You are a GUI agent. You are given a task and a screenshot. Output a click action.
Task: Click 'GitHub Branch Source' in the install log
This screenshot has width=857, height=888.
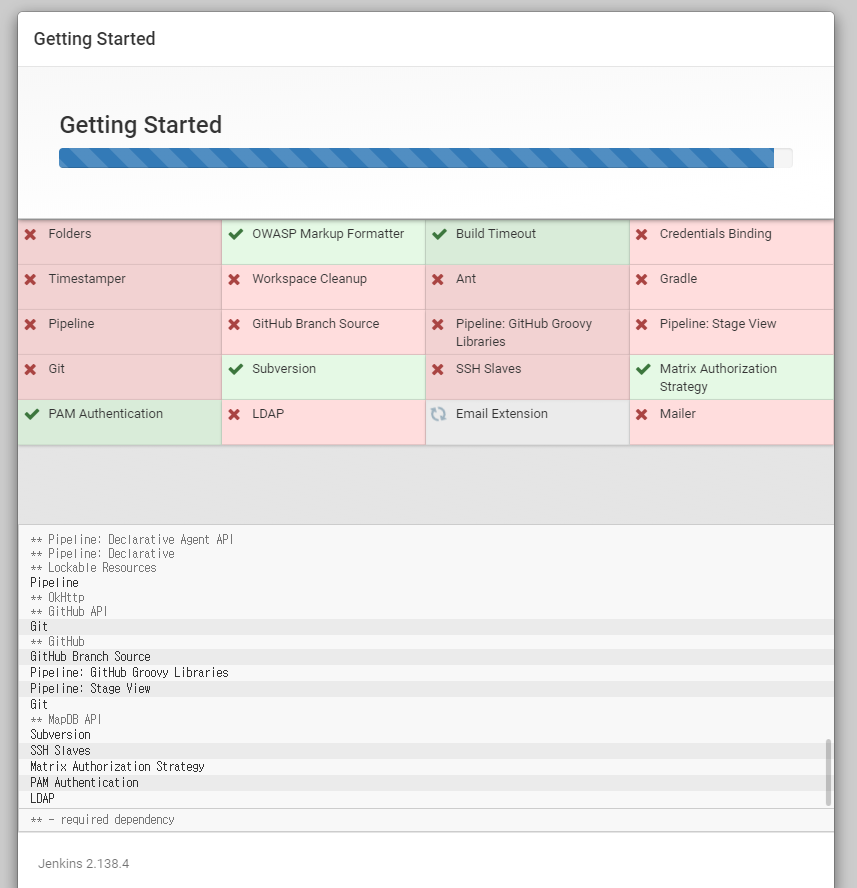pos(91,657)
